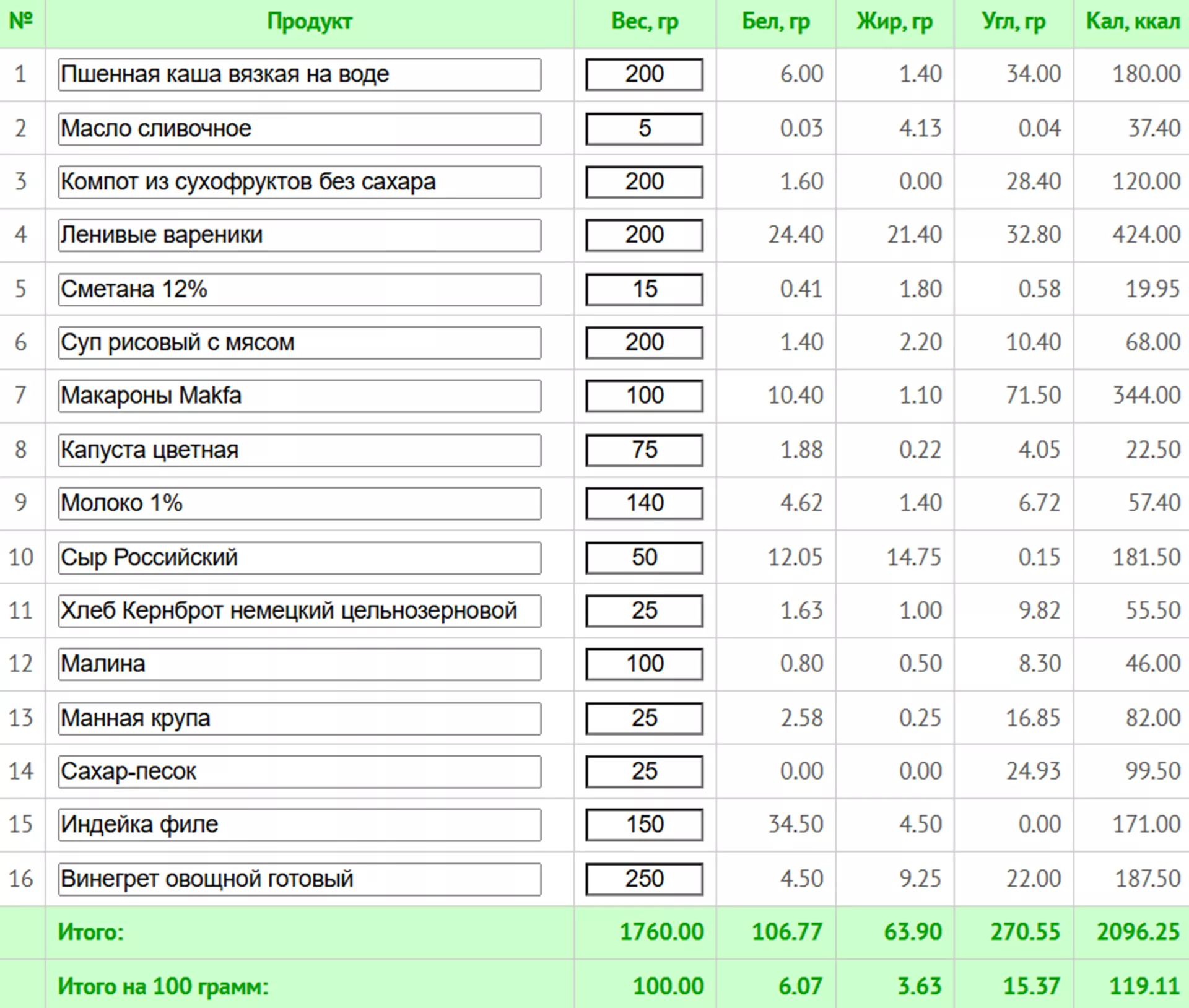Click the total calories value 2096.25
Screen dimensions: 1189x1008
(1138, 932)
